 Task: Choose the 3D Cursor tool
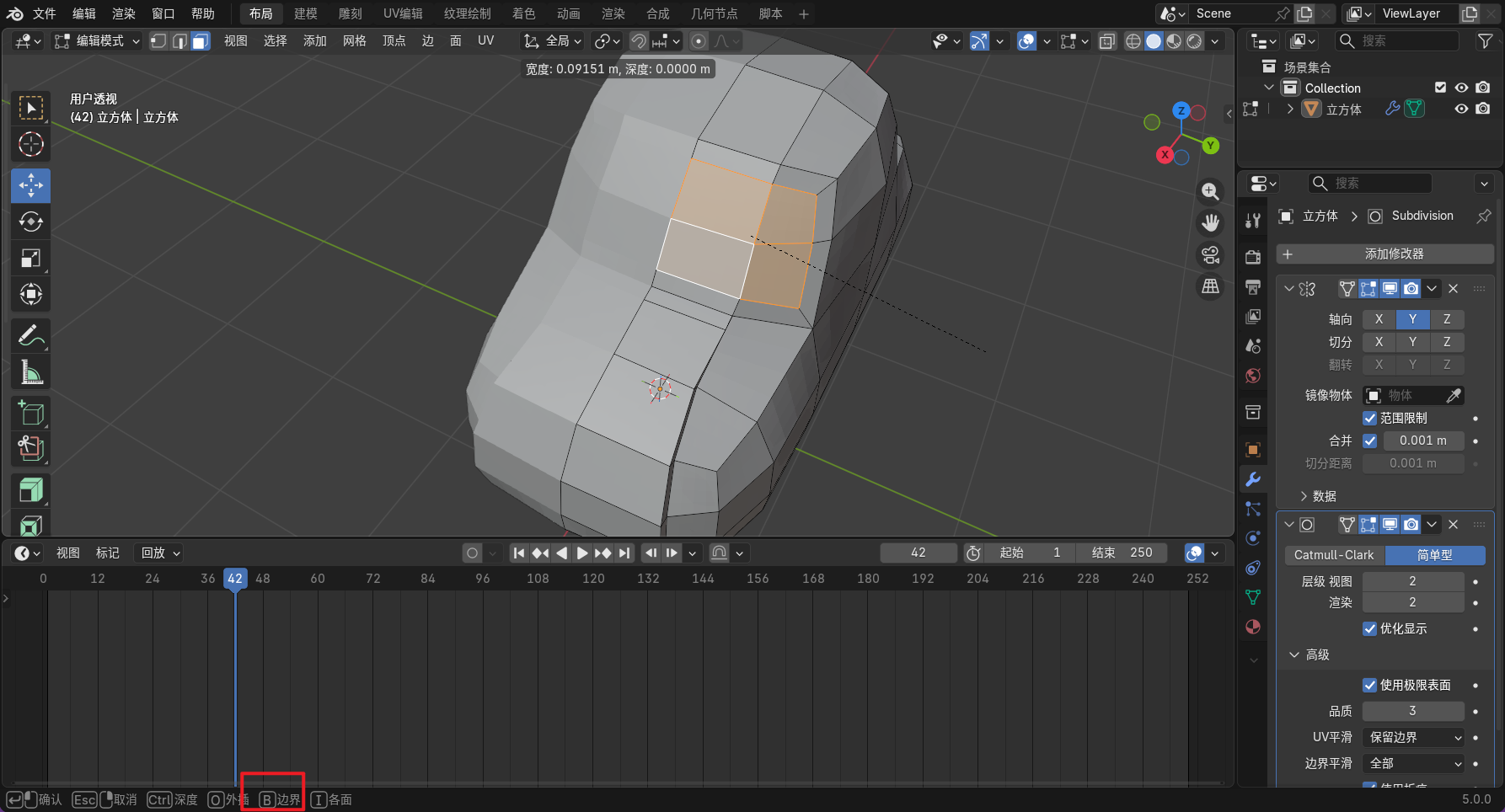[31, 144]
